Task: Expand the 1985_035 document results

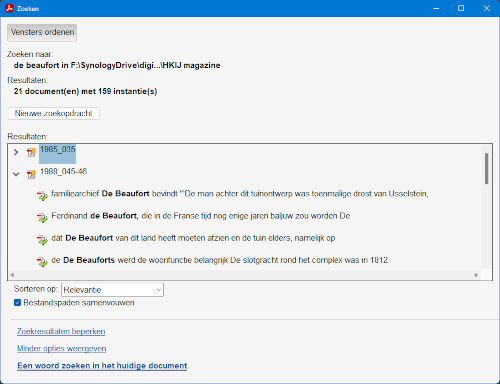Action: click(x=16, y=152)
